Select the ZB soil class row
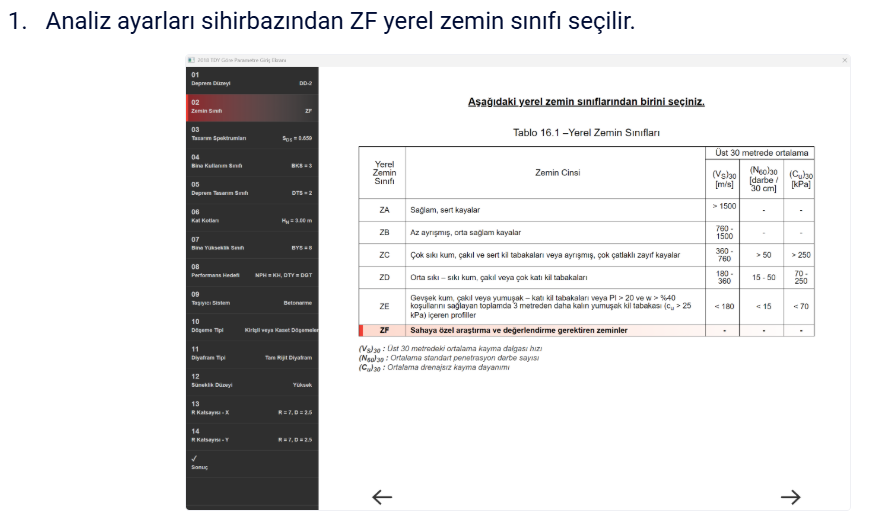 point(585,232)
